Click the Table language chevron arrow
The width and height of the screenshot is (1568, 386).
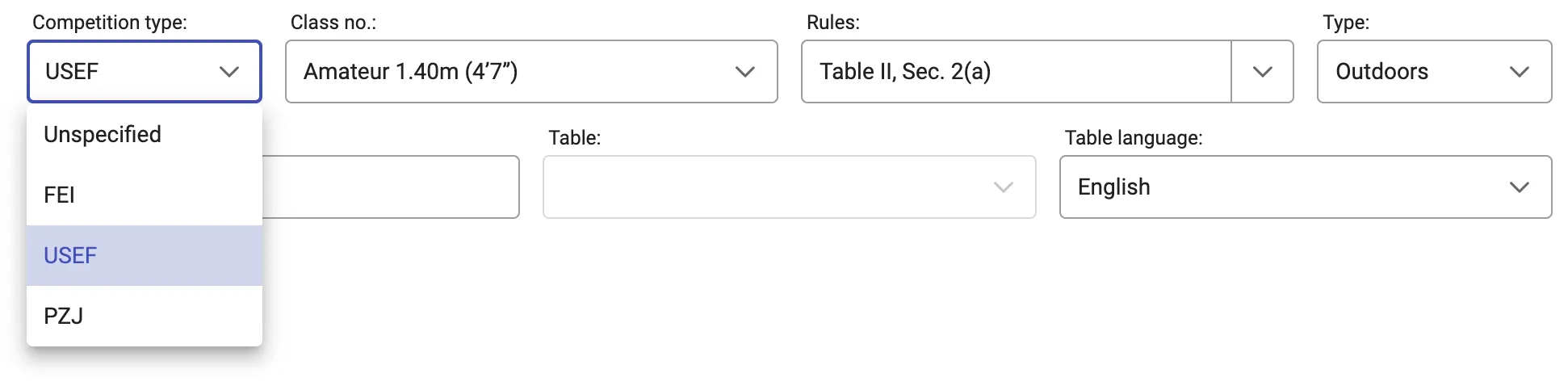(x=1519, y=187)
